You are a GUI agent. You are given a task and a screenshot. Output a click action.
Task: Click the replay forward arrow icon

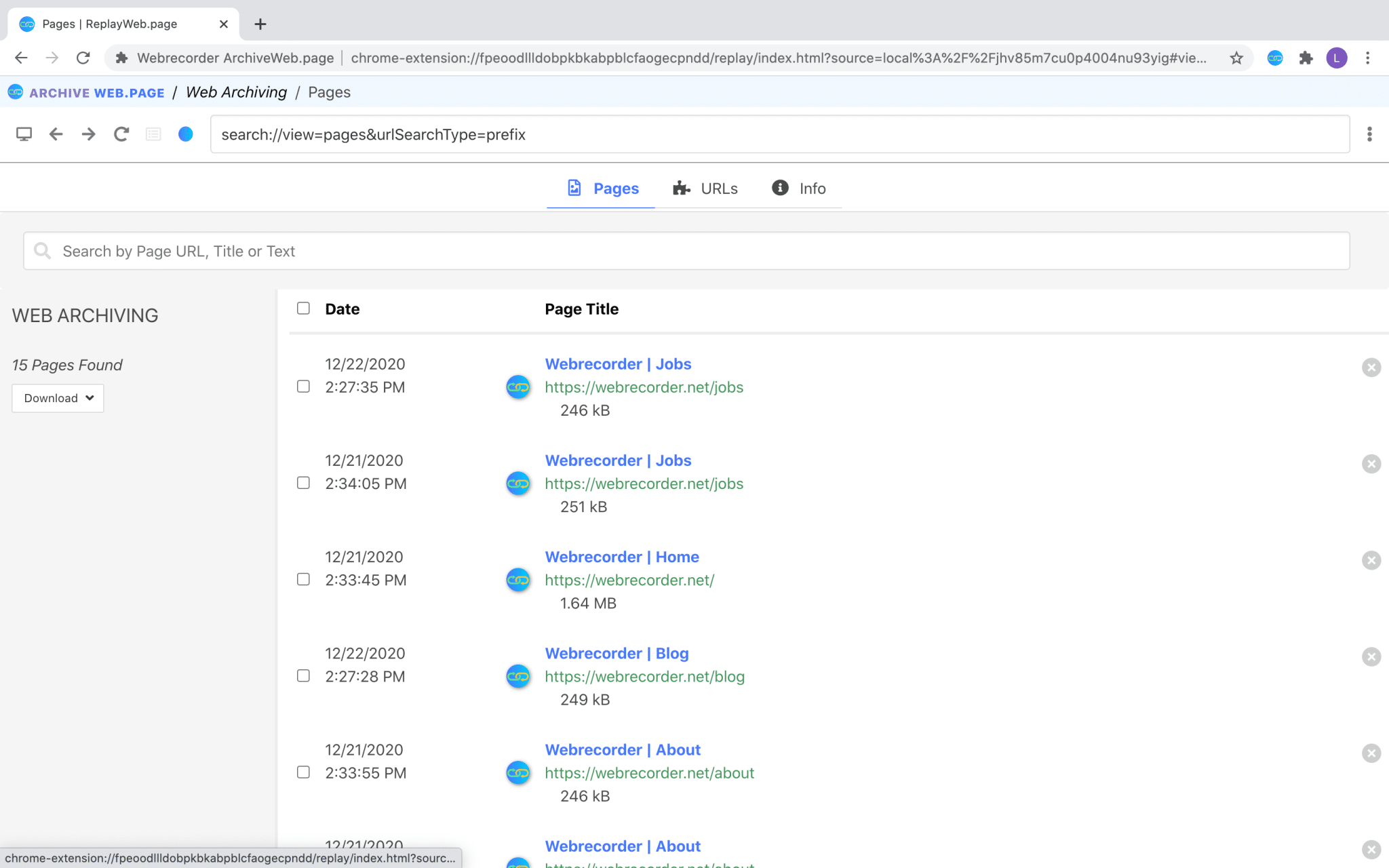tap(89, 134)
